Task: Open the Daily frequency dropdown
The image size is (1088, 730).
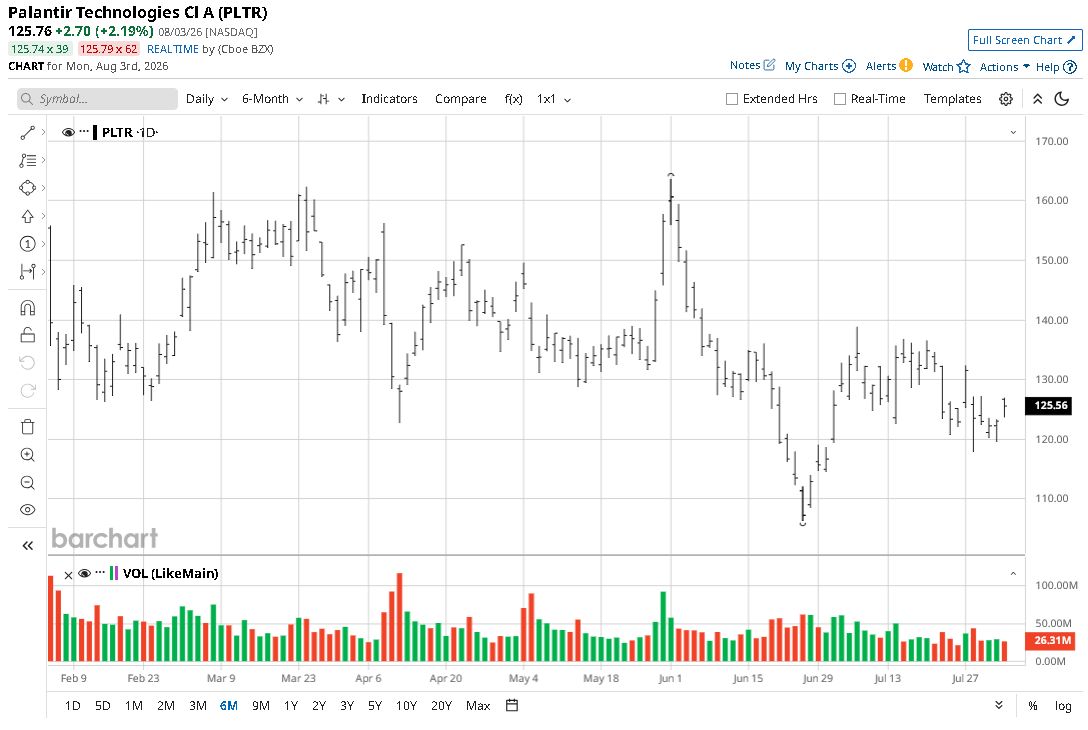Action: (x=207, y=99)
